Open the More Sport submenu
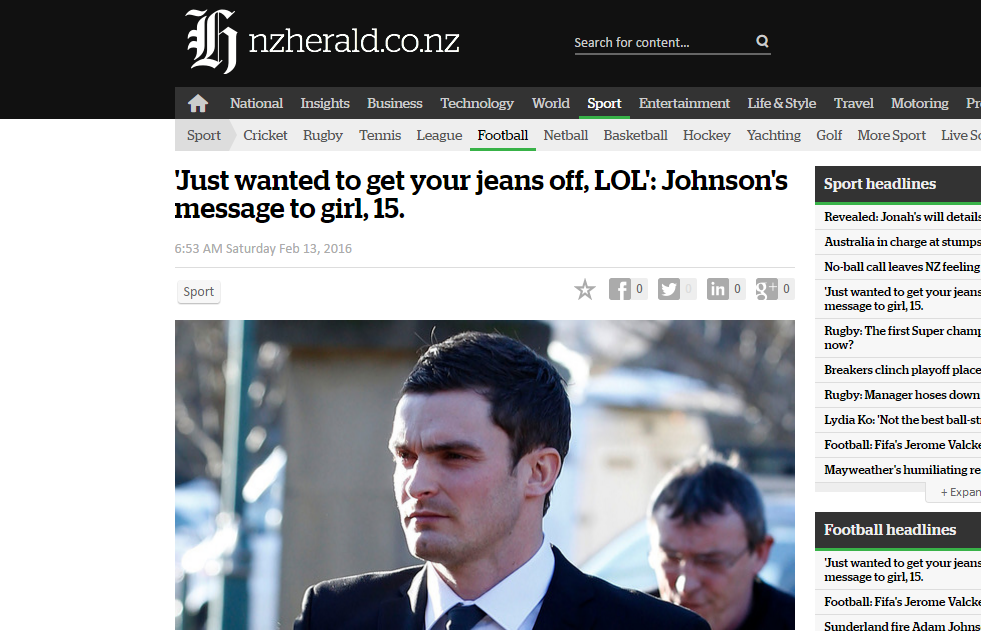Image resolution: width=981 pixels, height=631 pixels. tap(891, 135)
